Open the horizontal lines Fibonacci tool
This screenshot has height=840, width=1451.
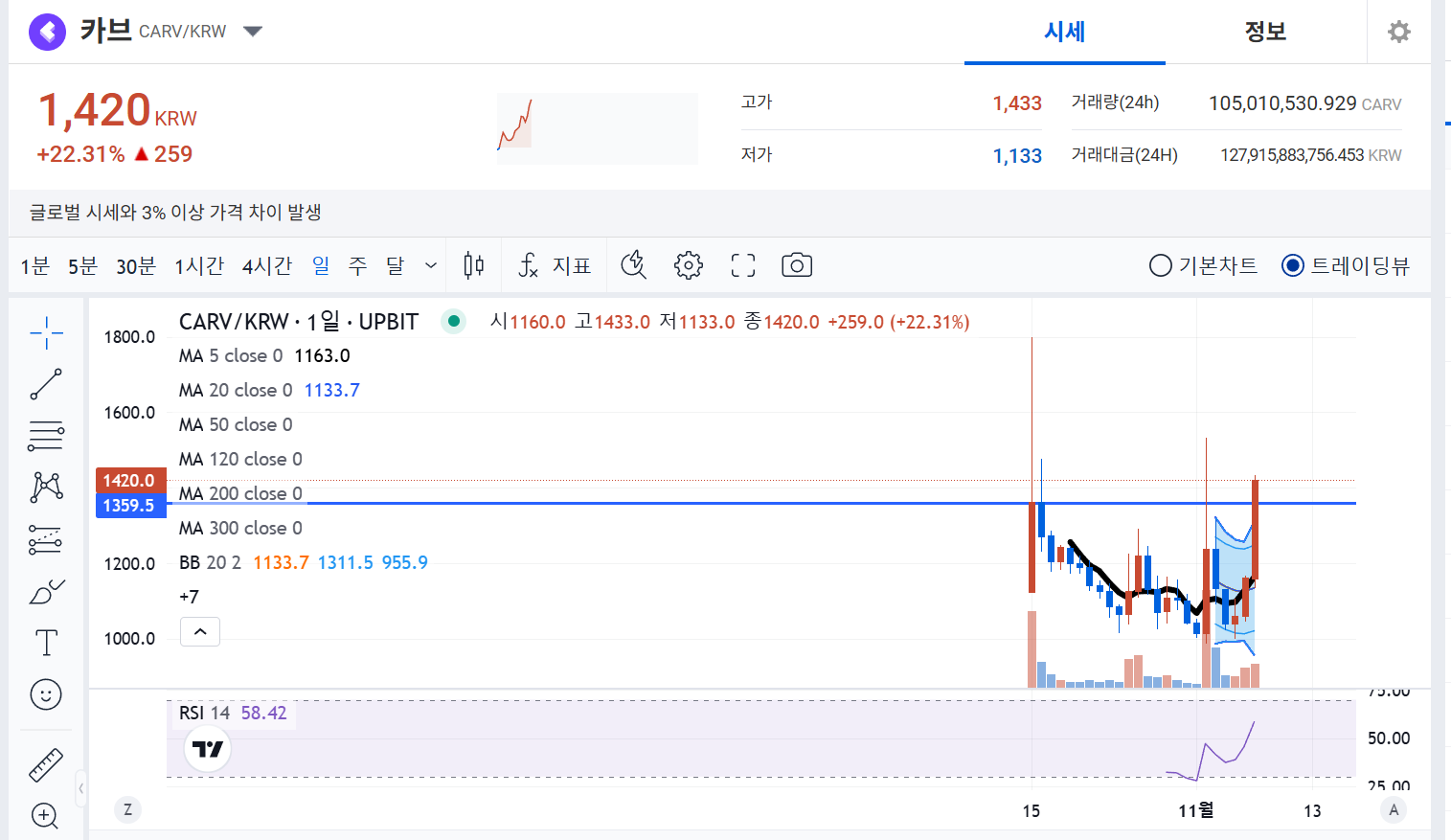(x=46, y=436)
